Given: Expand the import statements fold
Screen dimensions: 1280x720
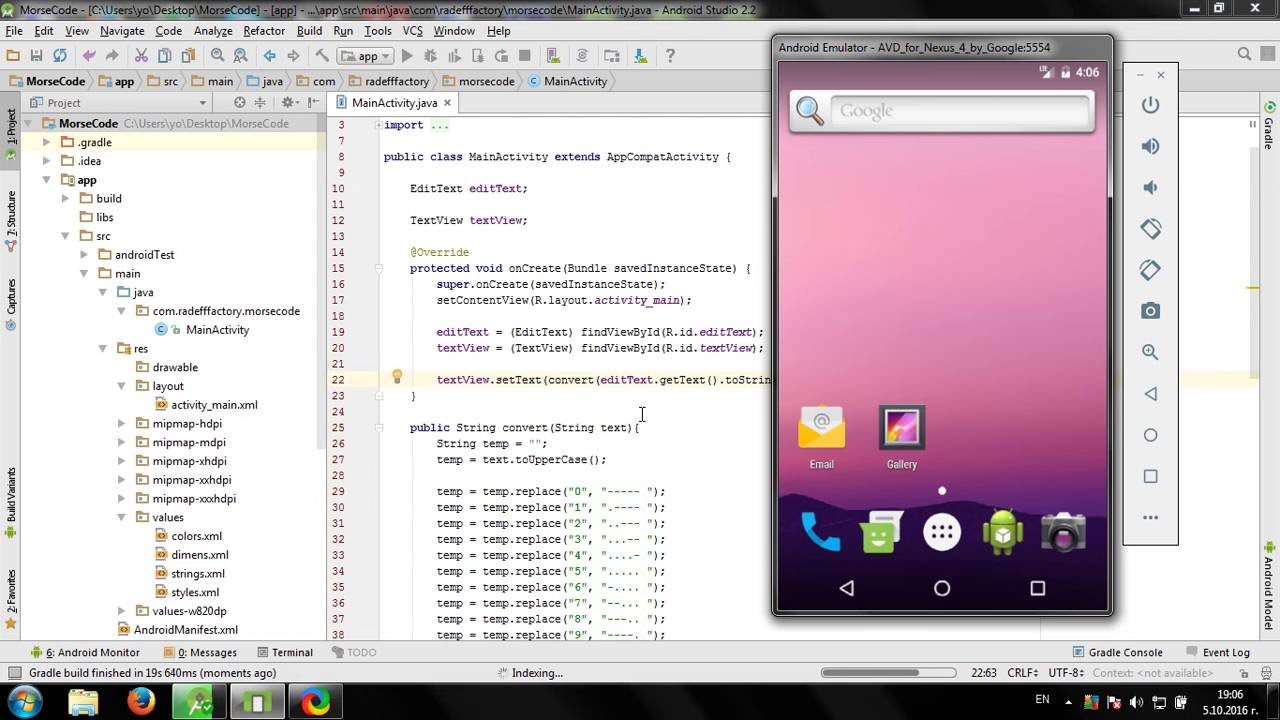Looking at the screenshot, I should [379, 125].
